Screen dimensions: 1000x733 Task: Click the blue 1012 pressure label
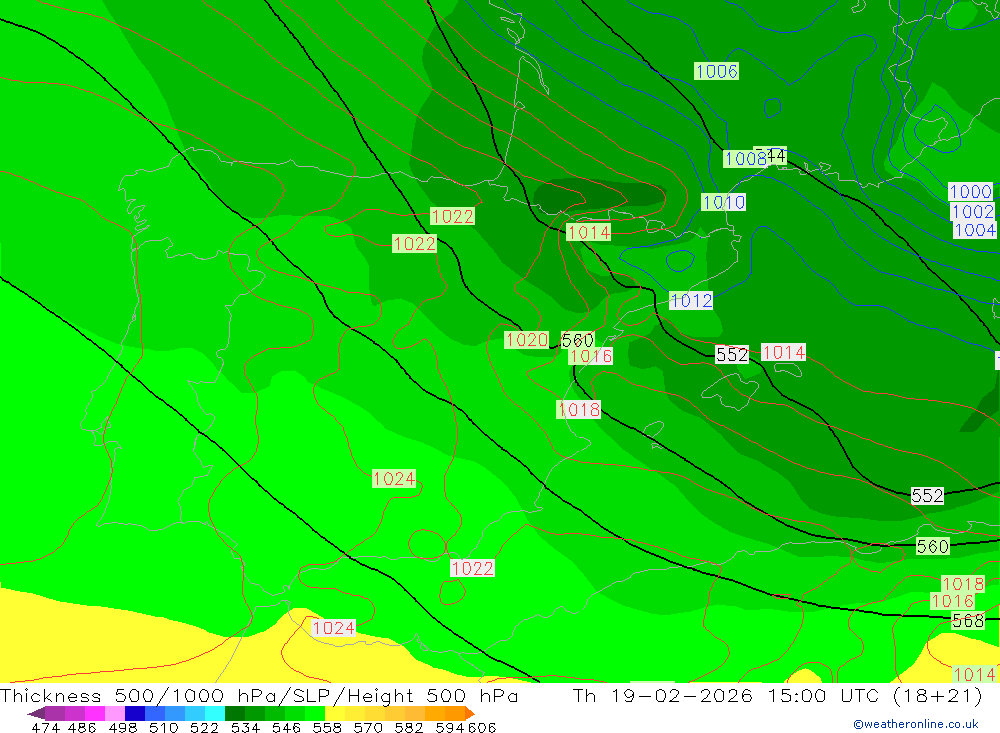[x=691, y=300]
